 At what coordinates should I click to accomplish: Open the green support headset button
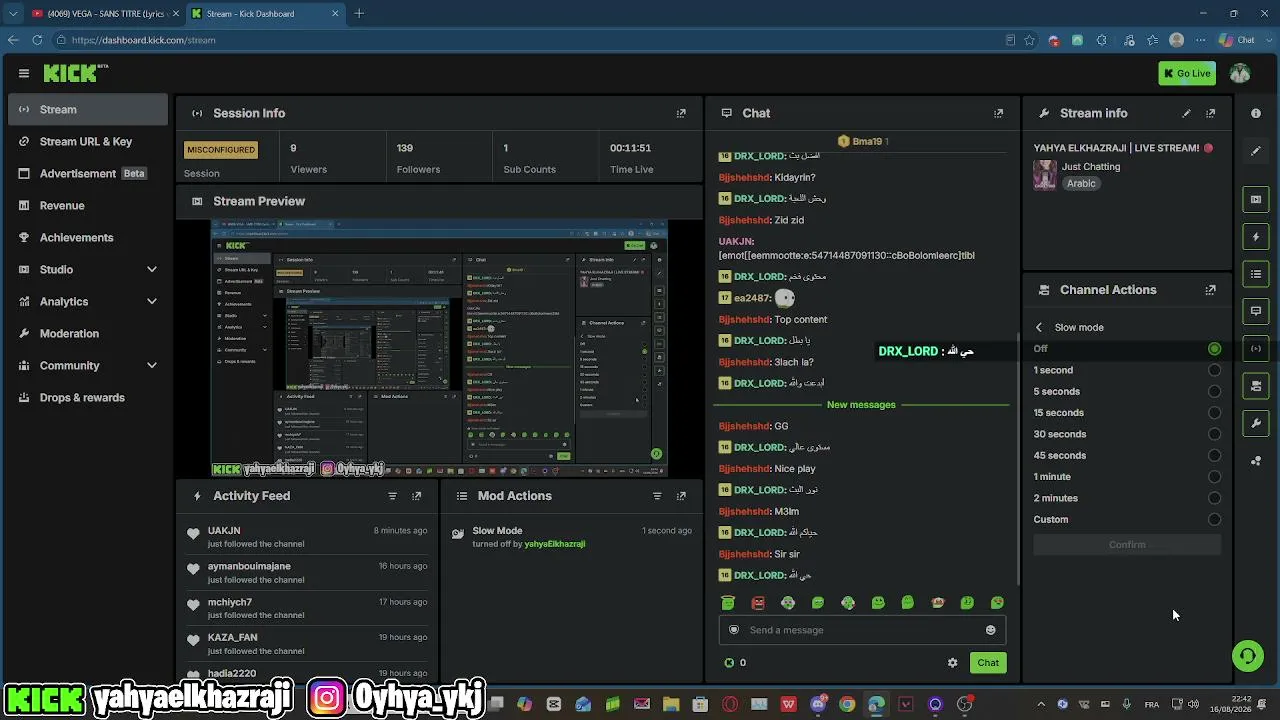click(x=1247, y=656)
